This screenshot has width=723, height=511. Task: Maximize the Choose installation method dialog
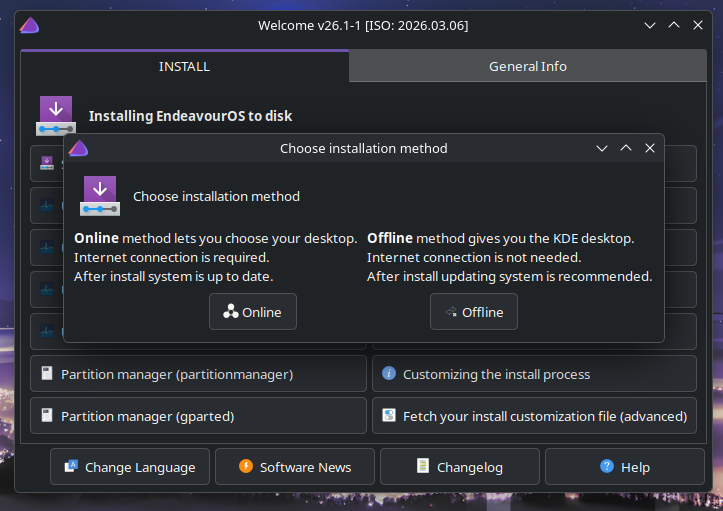click(626, 148)
